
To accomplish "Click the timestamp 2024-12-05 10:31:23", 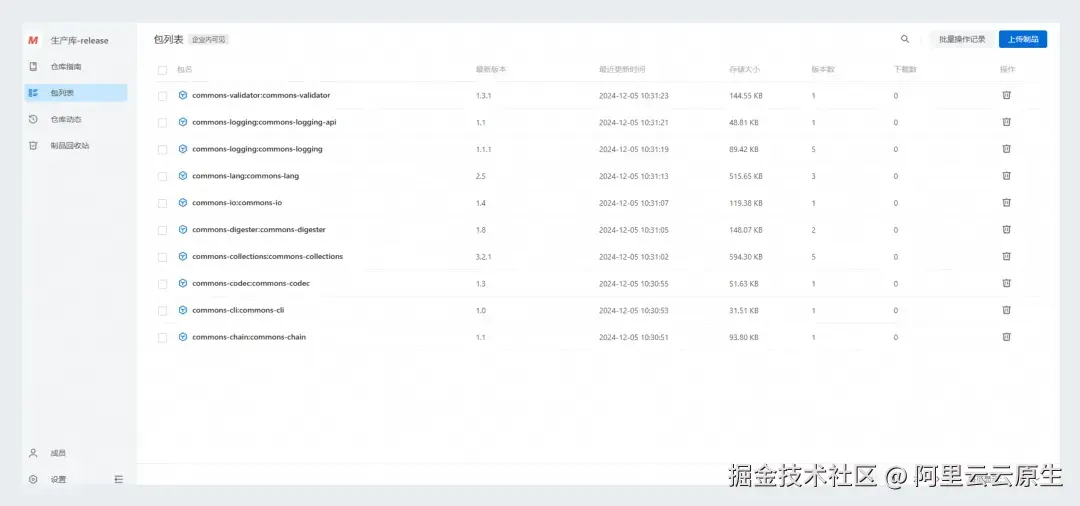I will pos(634,96).
